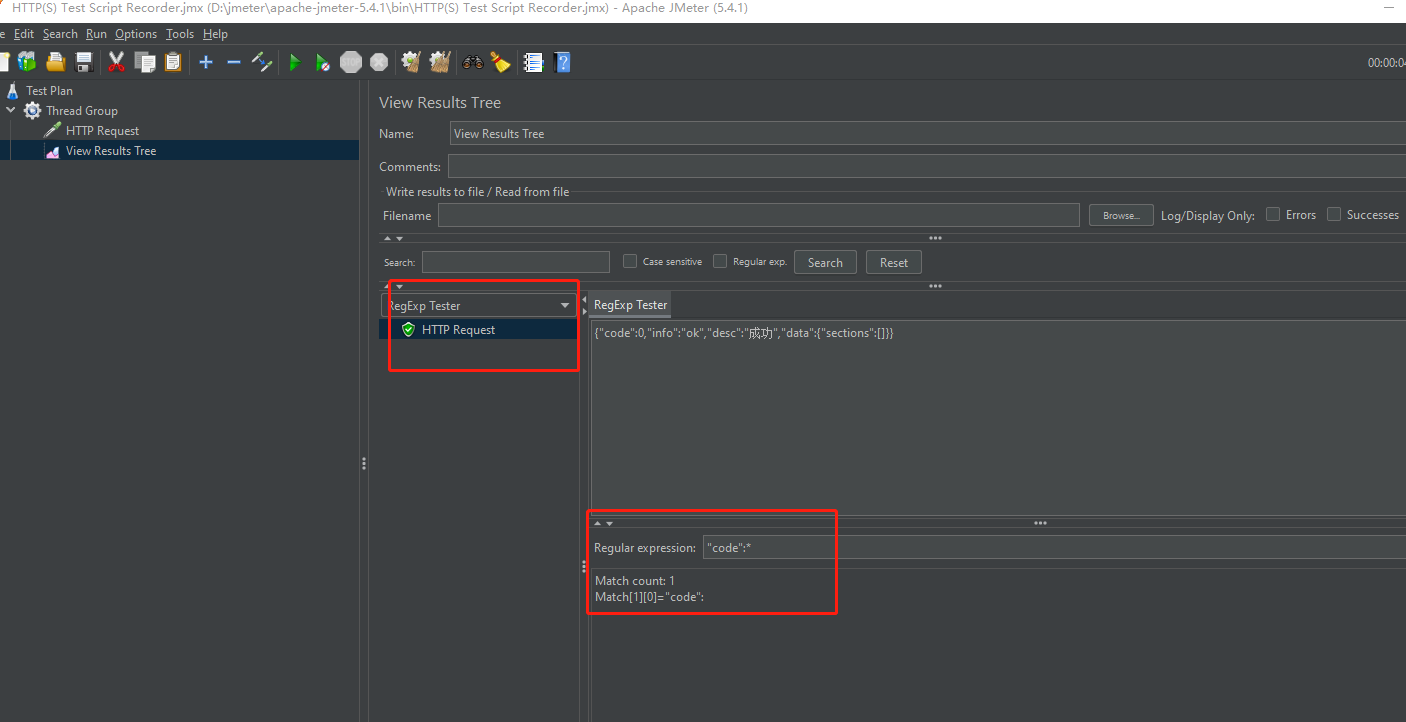1406x722 pixels.
Task: Click divider arrows above Search row
Action: [x=393, y=238]
